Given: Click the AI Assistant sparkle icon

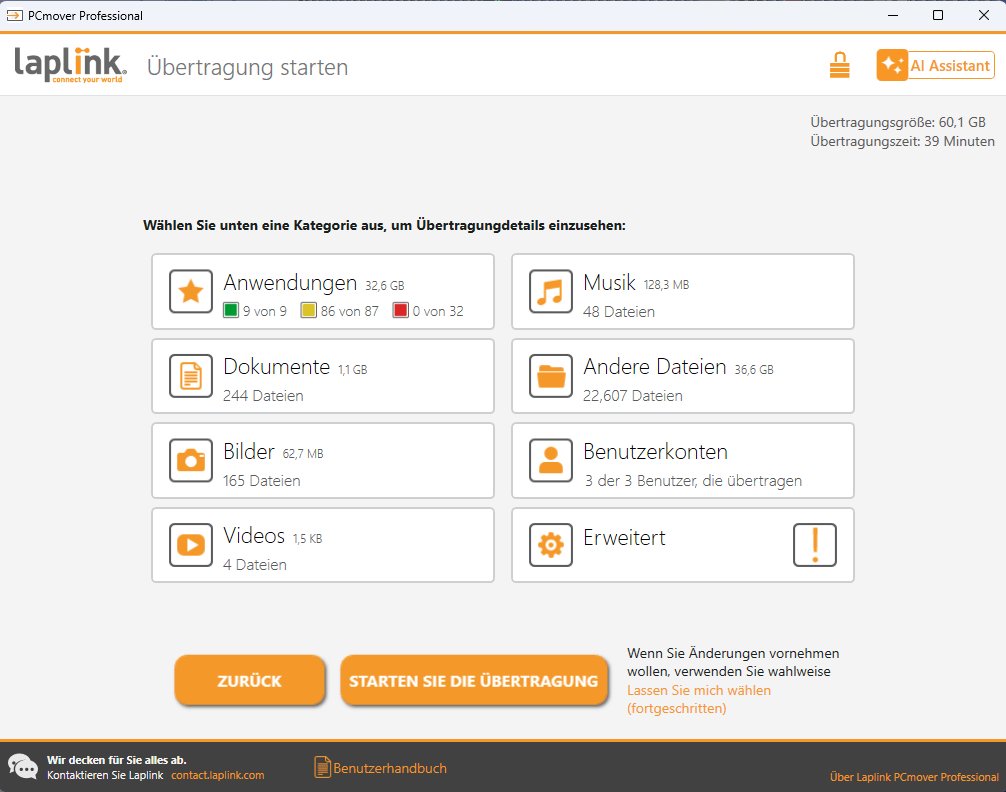Looking at the screenshot, I should coord(892,65).
